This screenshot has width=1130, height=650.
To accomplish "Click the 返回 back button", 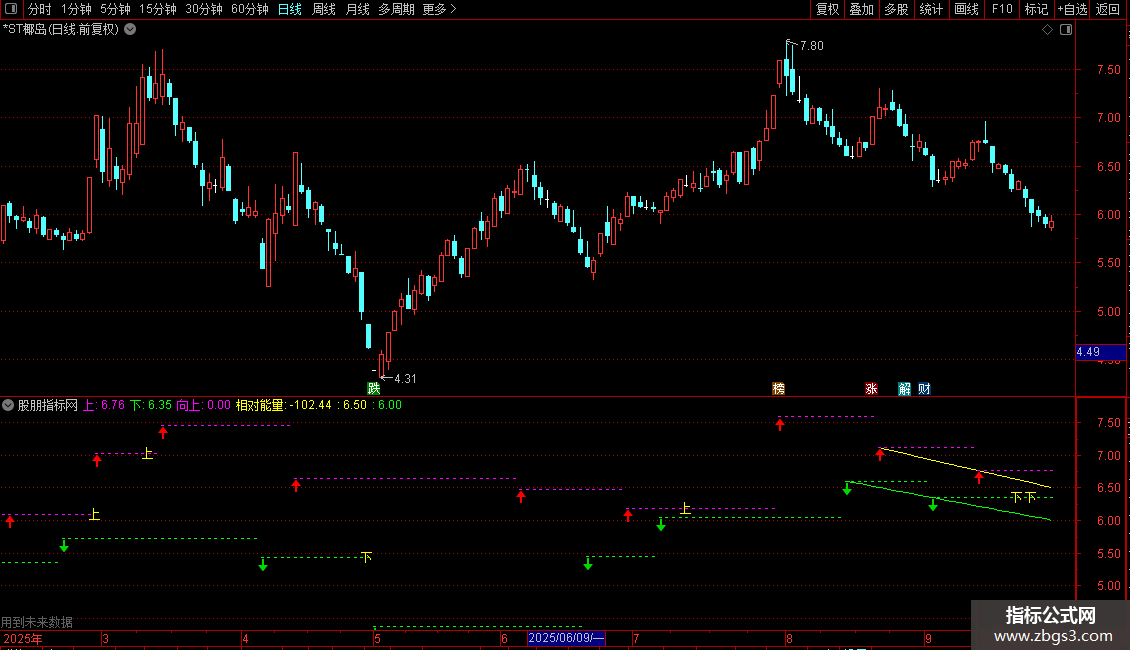I will click(x=1108, y=9).
